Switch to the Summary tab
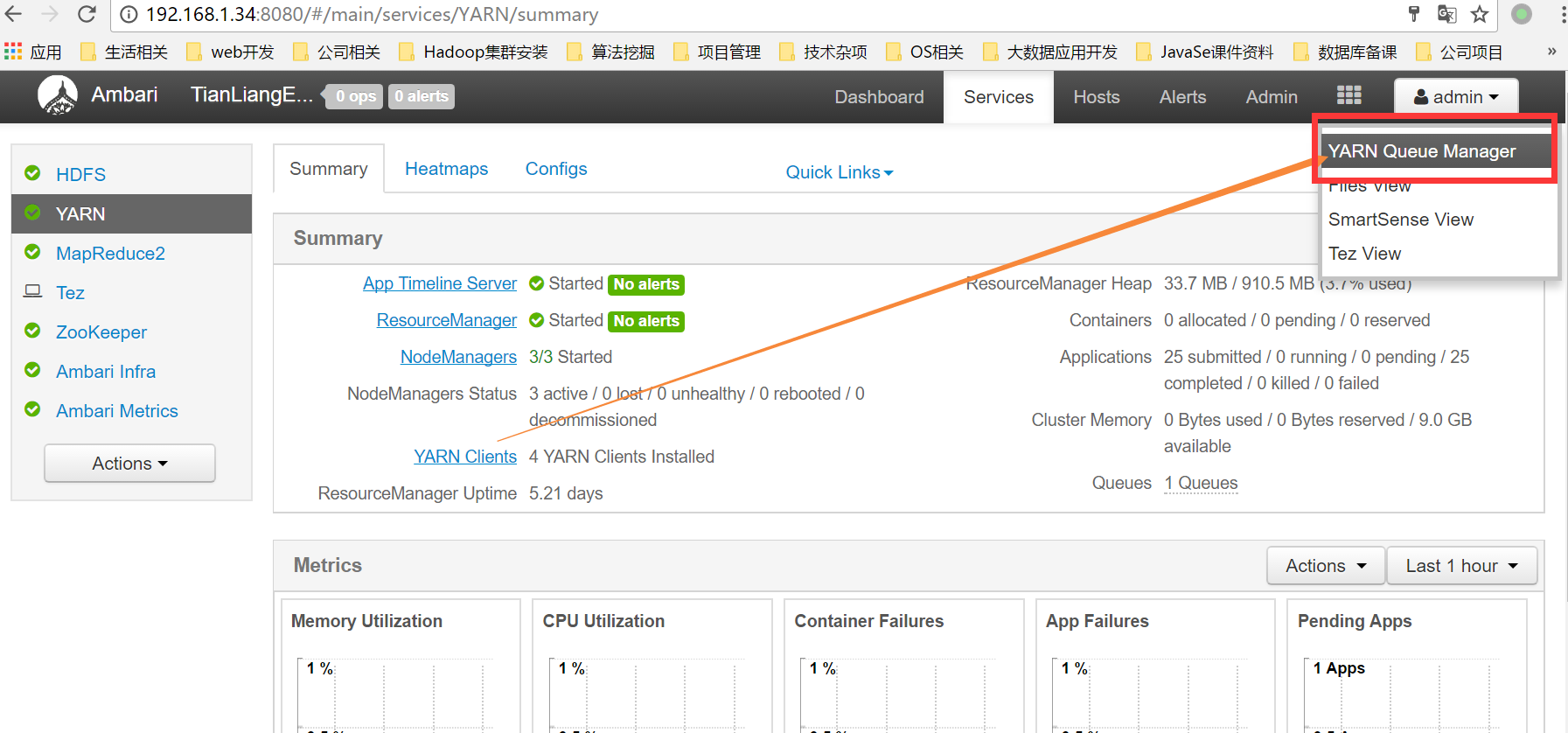Viewport: 1568px width, 733px height. pyautogui.click(x=329, y=169)
